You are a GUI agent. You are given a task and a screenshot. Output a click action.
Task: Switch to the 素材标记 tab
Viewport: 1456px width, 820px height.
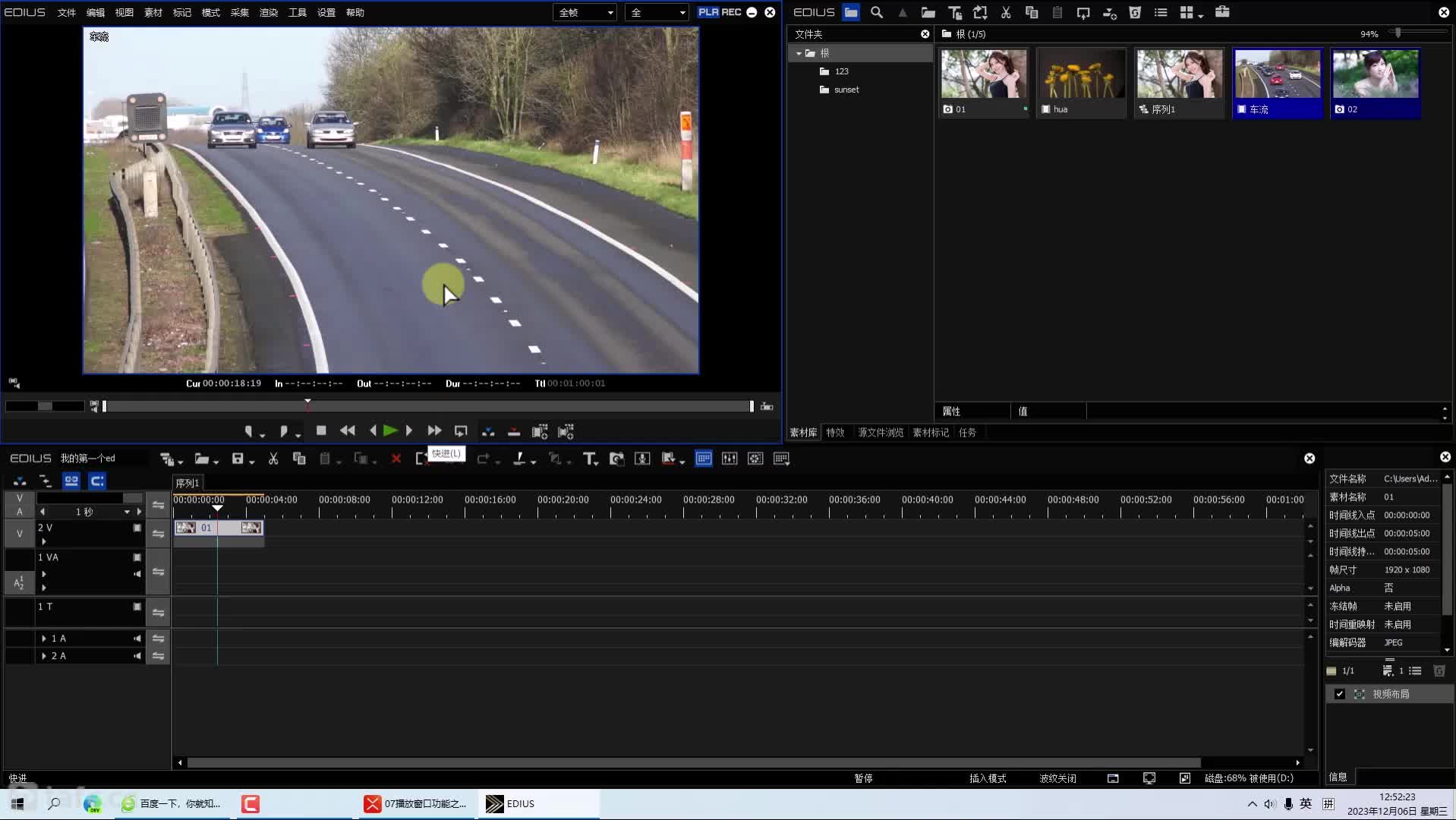[931, 433]
